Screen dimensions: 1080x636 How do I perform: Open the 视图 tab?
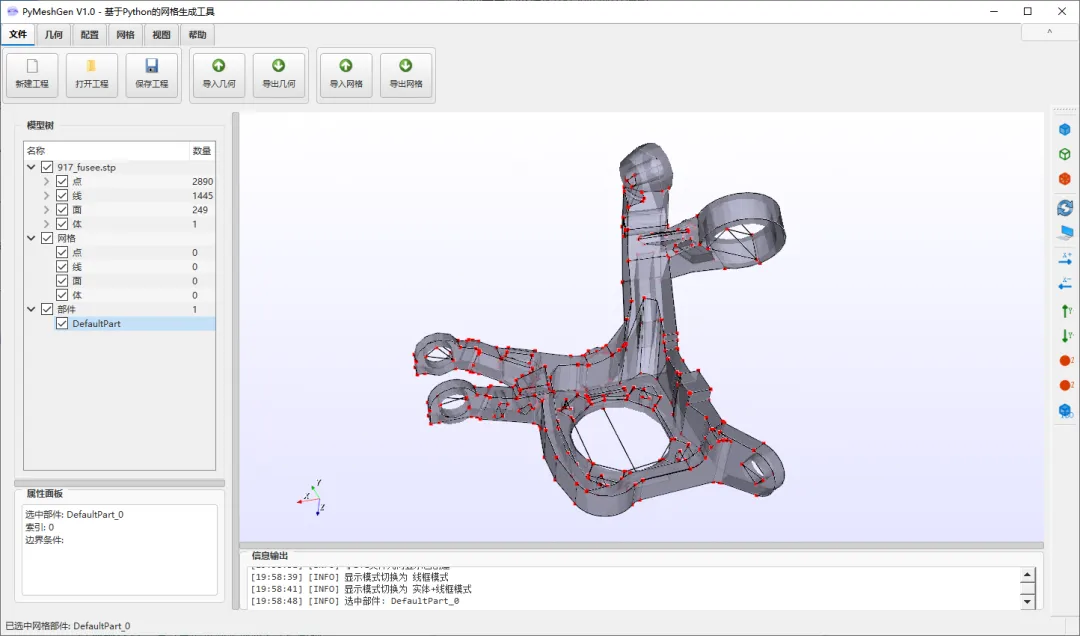tap(161, 34)
